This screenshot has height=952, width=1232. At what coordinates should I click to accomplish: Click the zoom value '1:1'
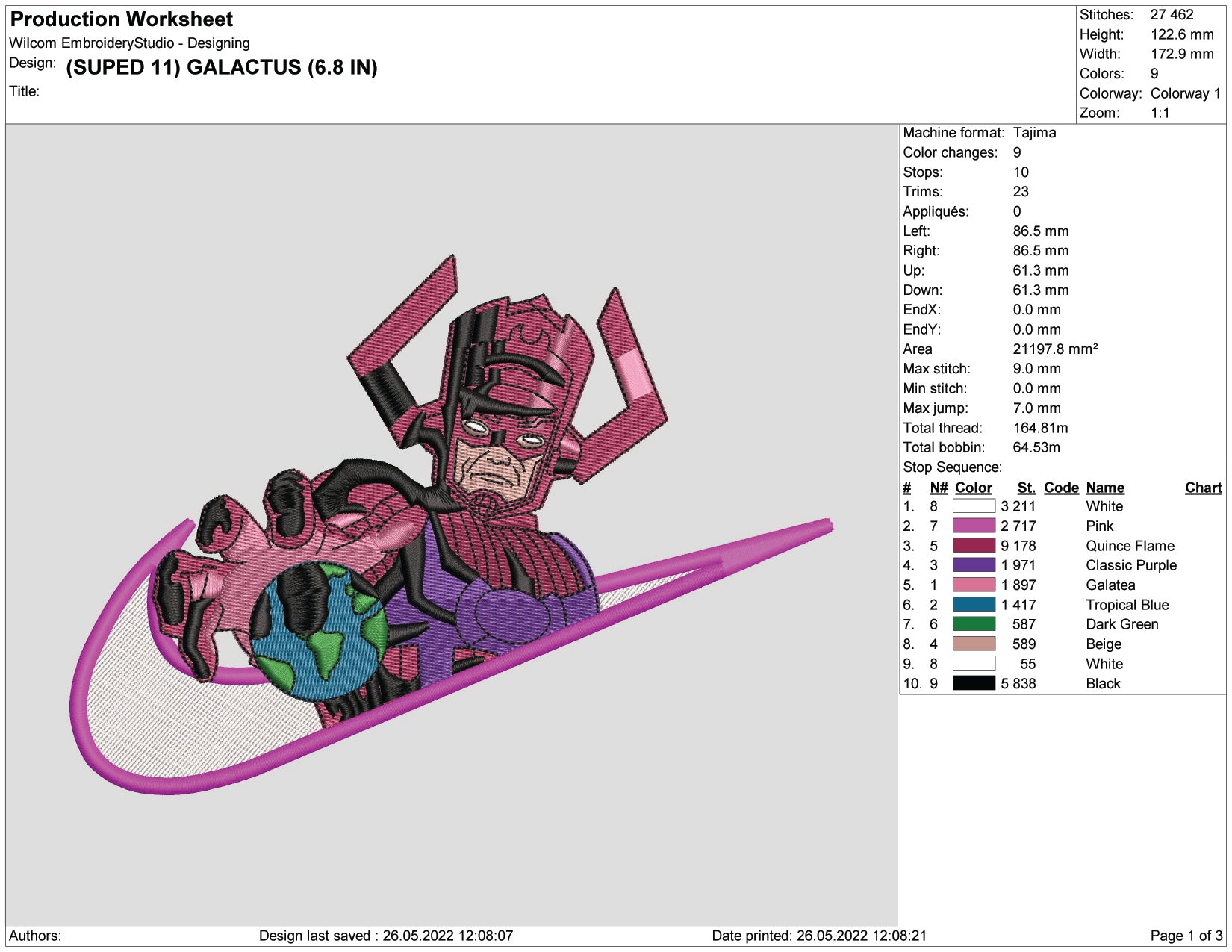pos(1160,113)
